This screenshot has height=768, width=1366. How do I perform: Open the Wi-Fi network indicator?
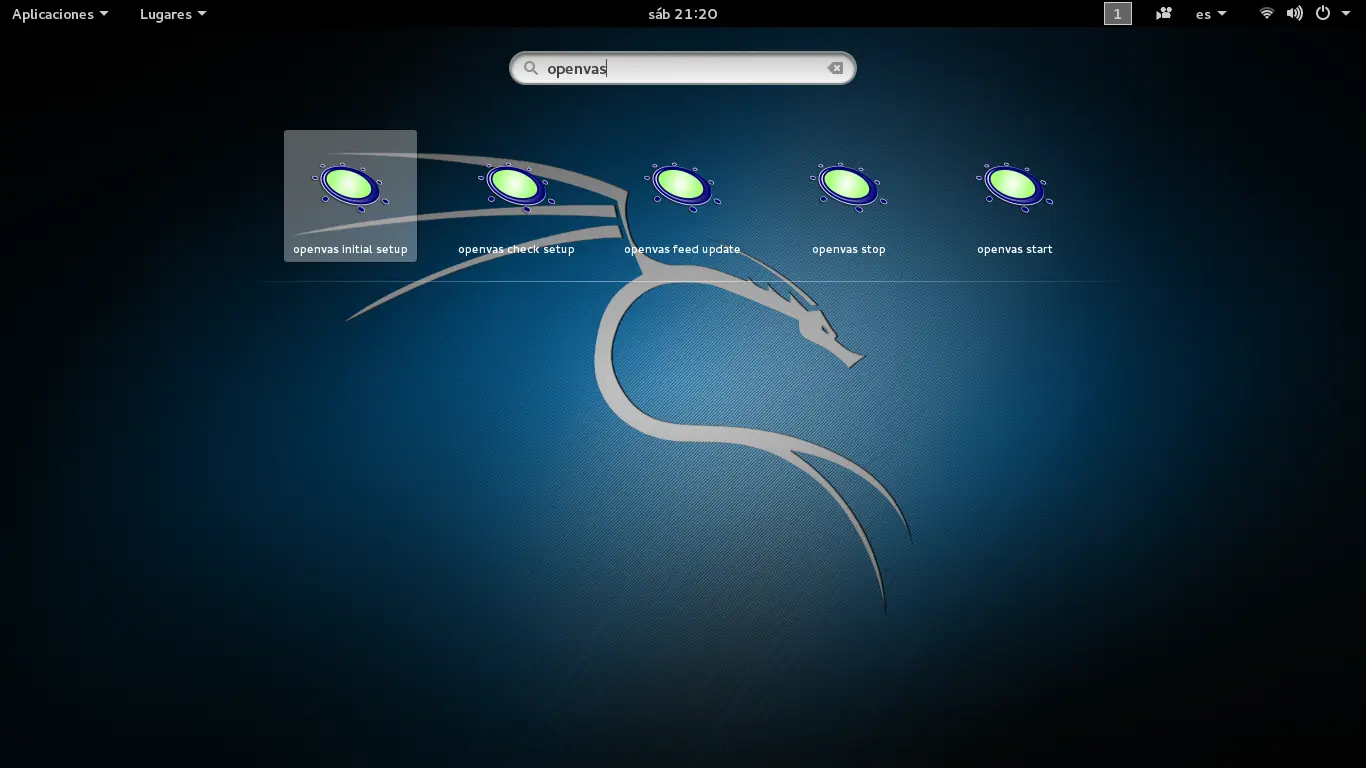tap(1266, 13)
